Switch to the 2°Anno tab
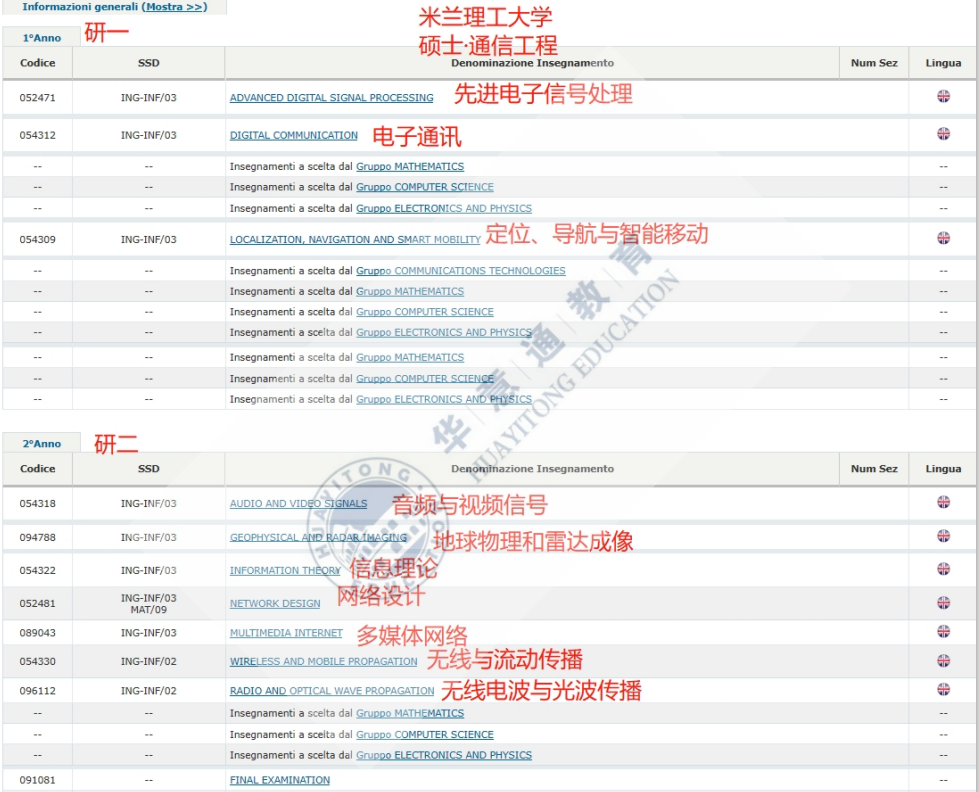Screen dimensions: 979x792 tap(42, 443)
